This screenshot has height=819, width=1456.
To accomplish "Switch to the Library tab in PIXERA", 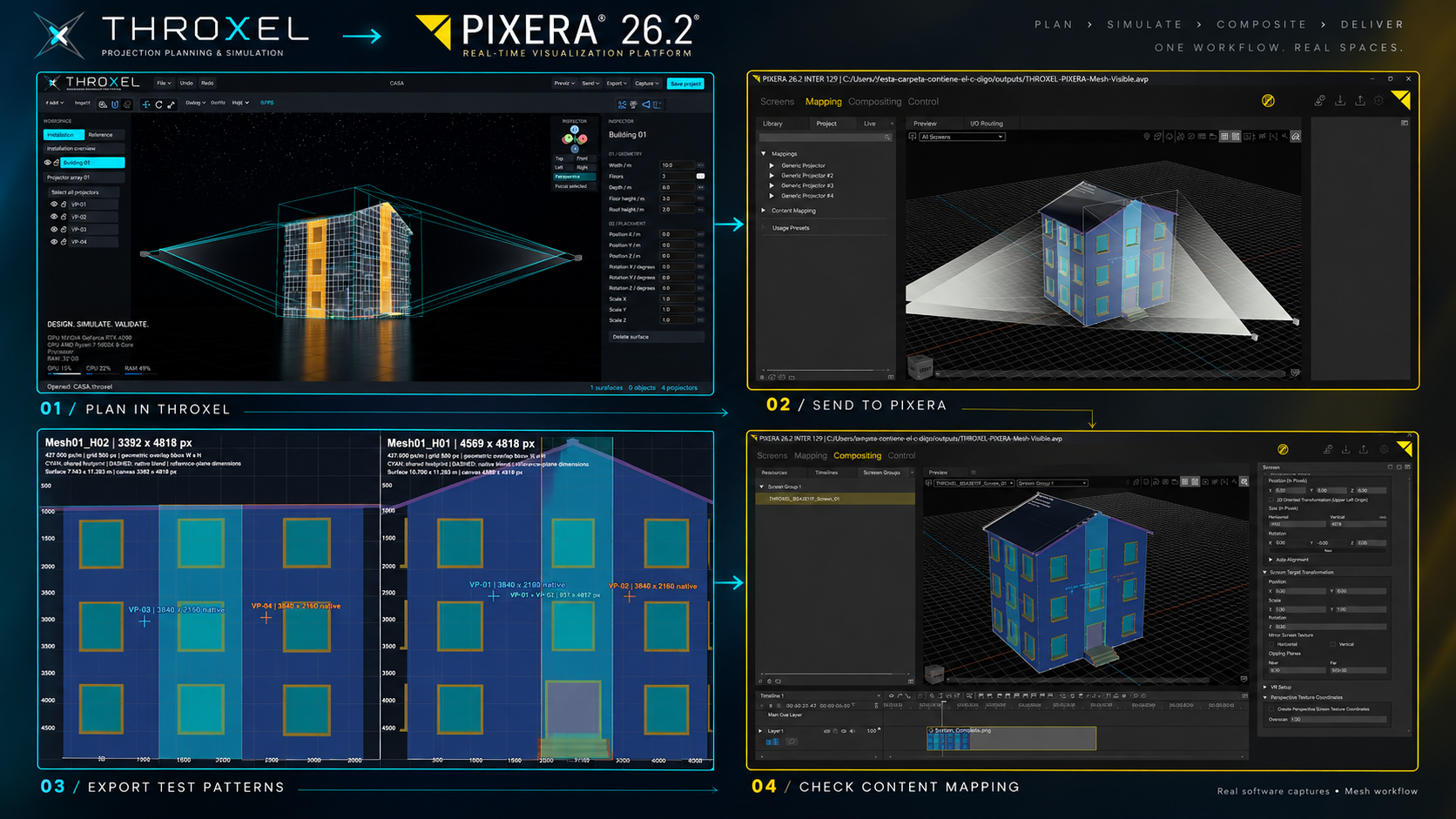I will (x=772, y=124).
